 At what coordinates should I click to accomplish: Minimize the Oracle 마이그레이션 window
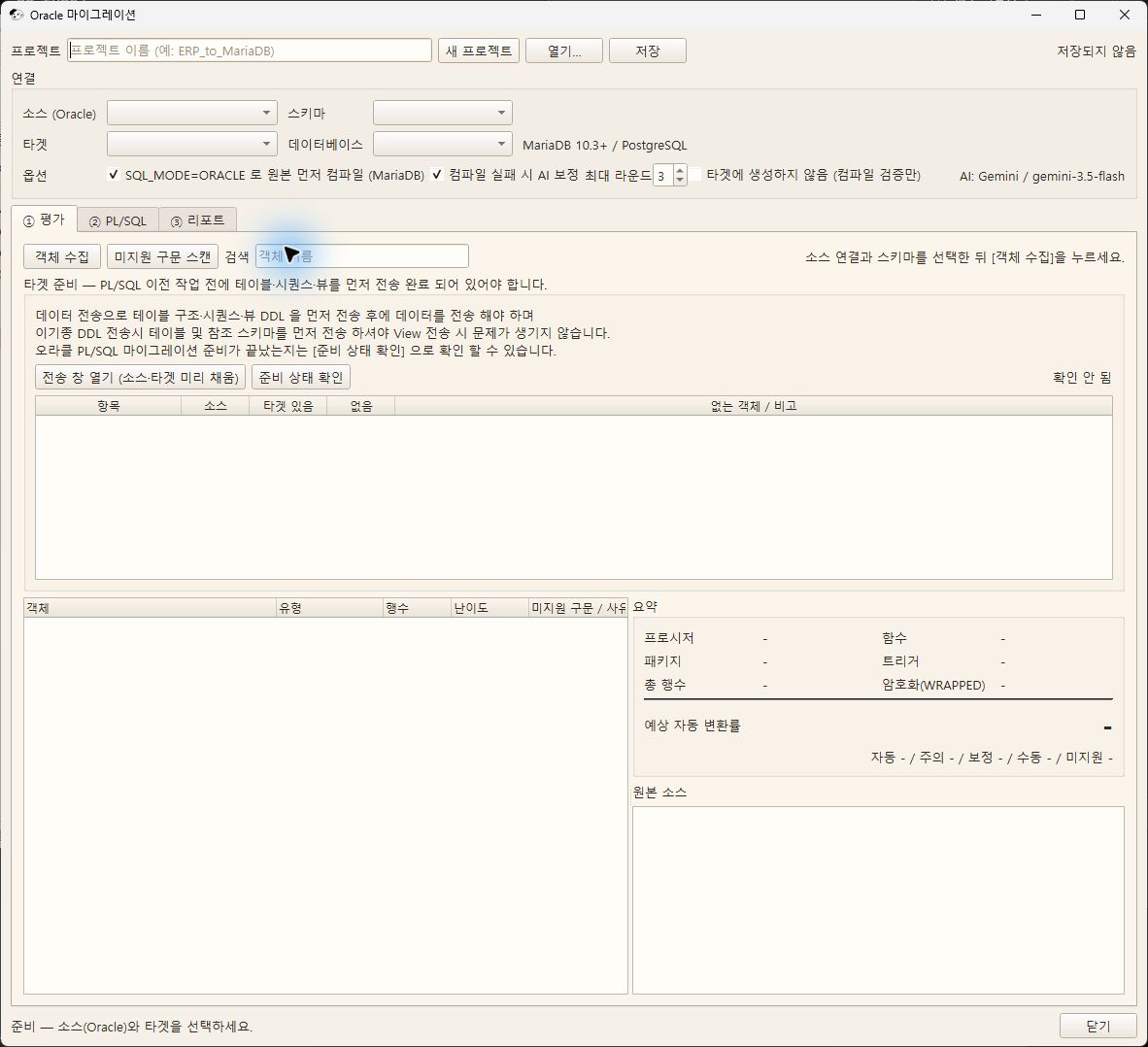click(1036, 15)
